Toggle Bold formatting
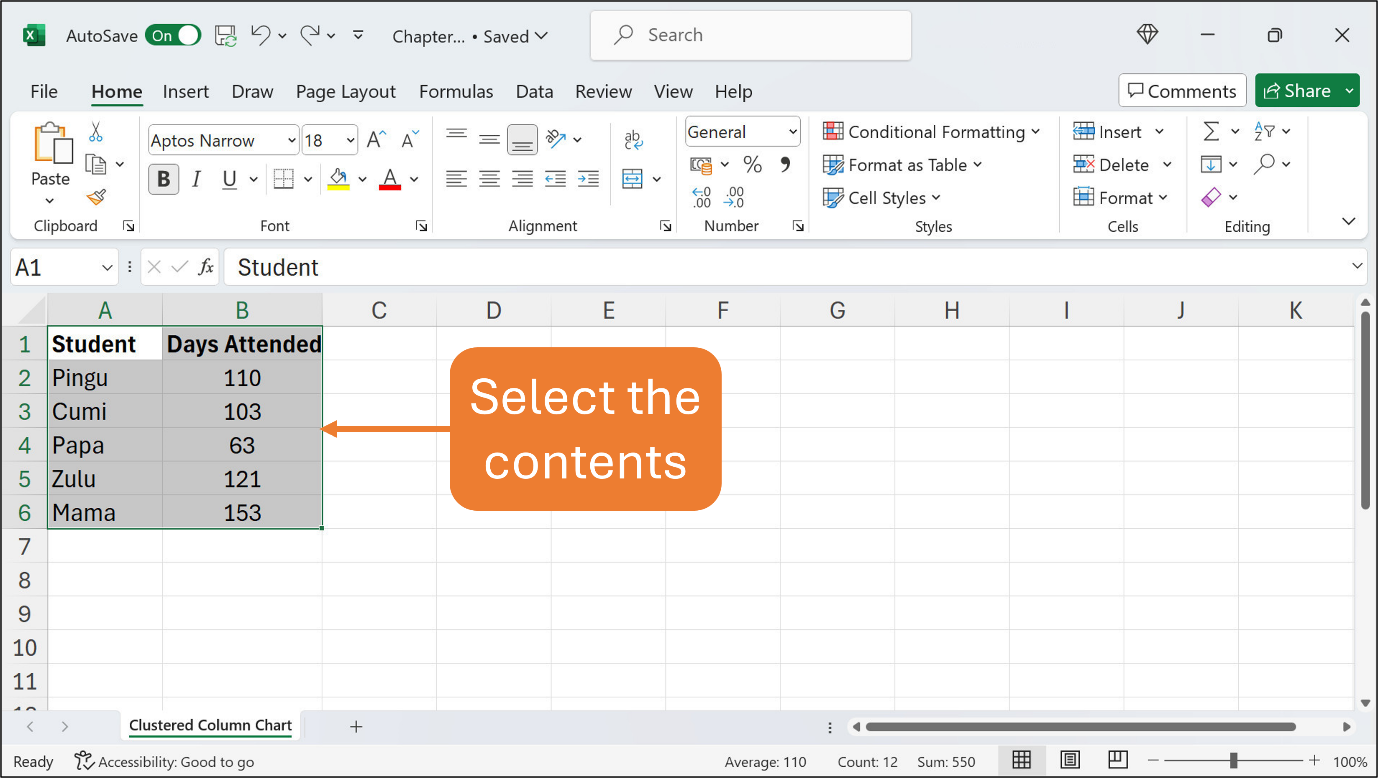Screen dimensions: 1378x778 (x=164, y=179)
